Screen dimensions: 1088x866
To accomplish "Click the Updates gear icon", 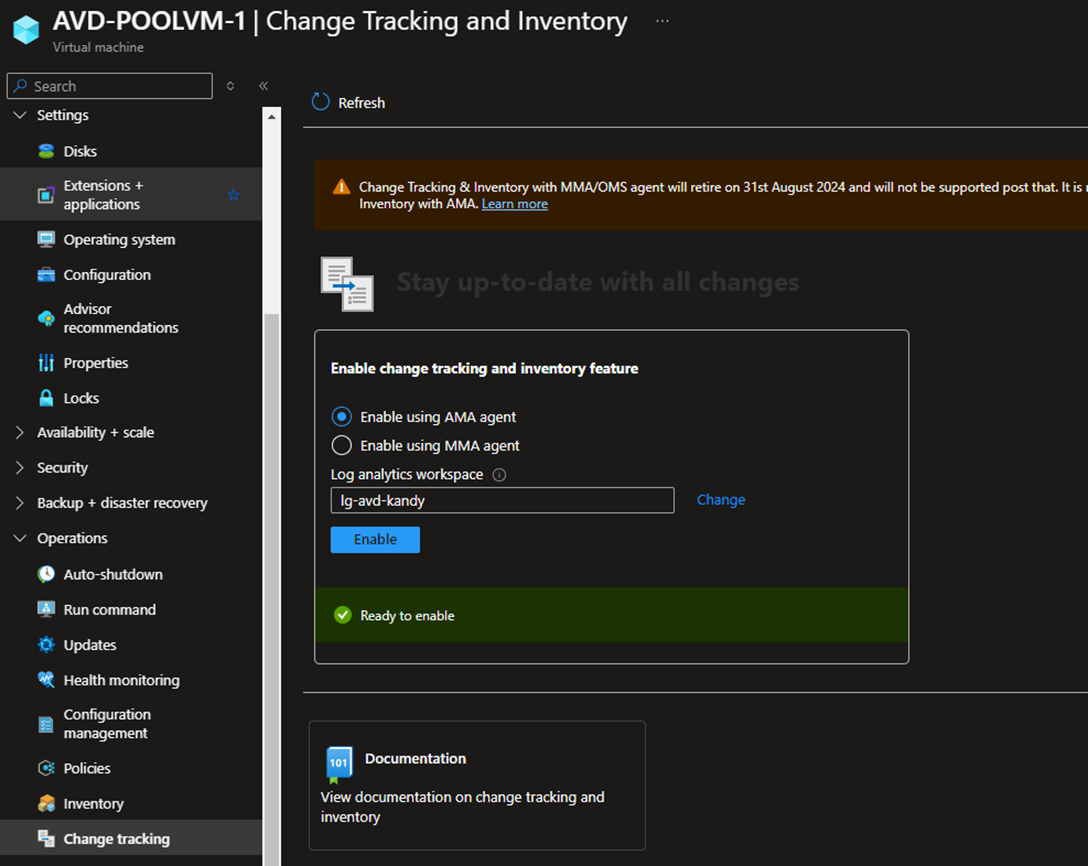I will (46, 645).
